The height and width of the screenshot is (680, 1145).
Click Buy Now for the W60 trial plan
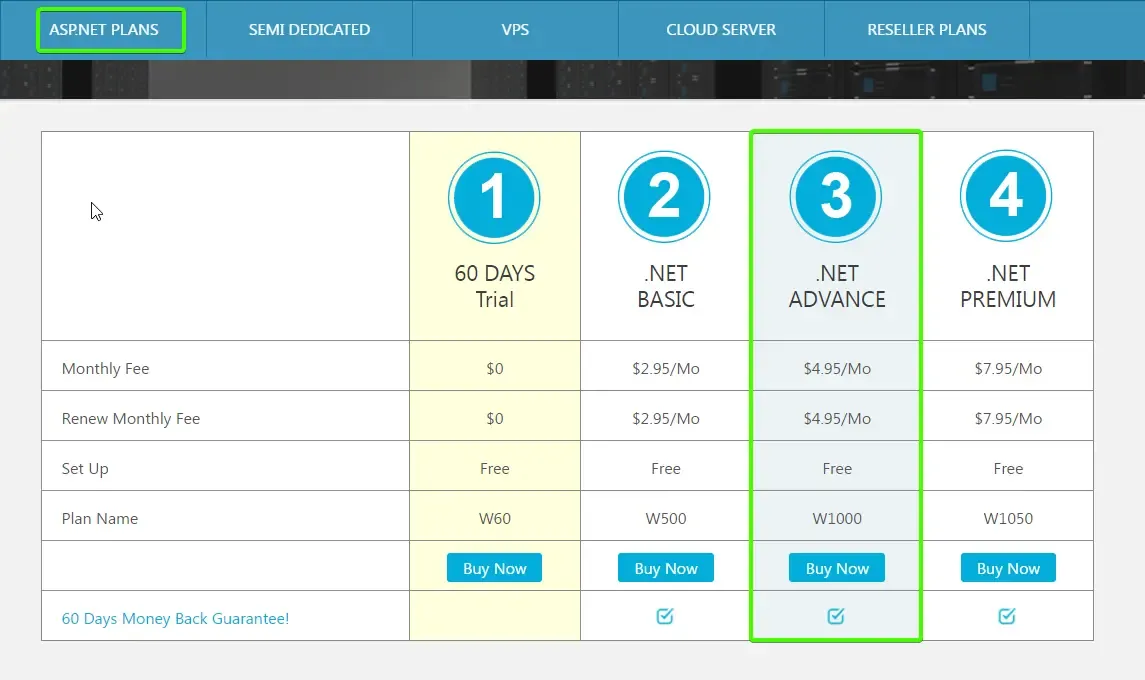tap(494, 567)
